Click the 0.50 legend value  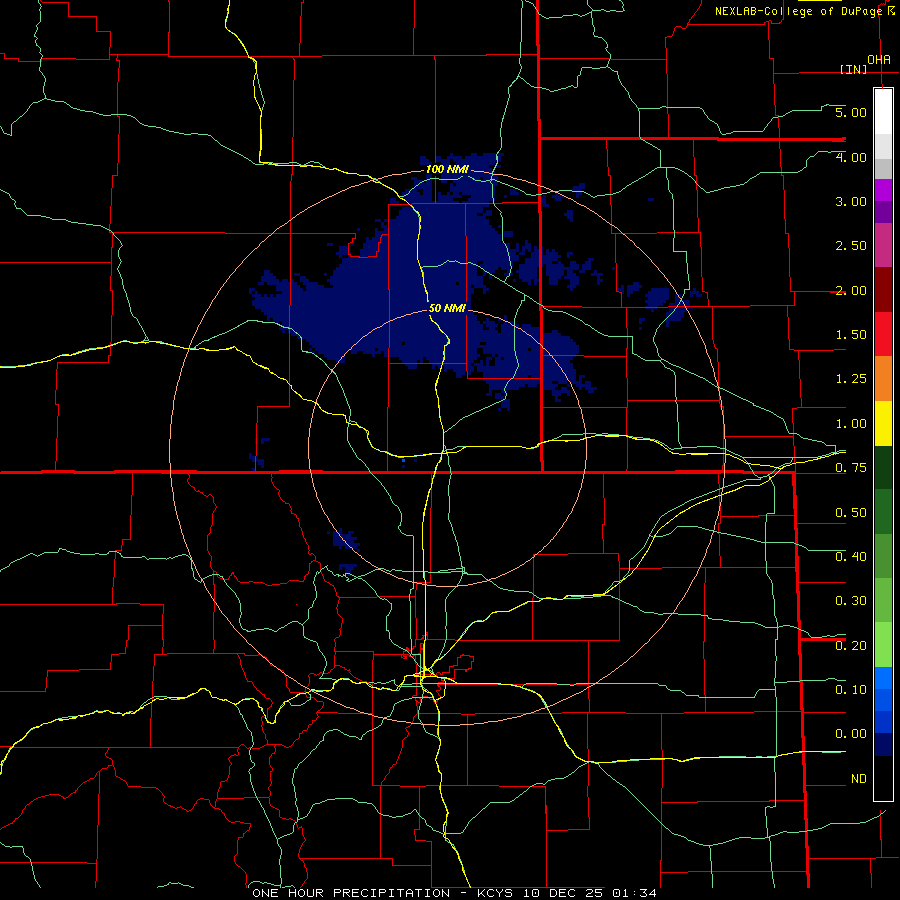[851, 513]
